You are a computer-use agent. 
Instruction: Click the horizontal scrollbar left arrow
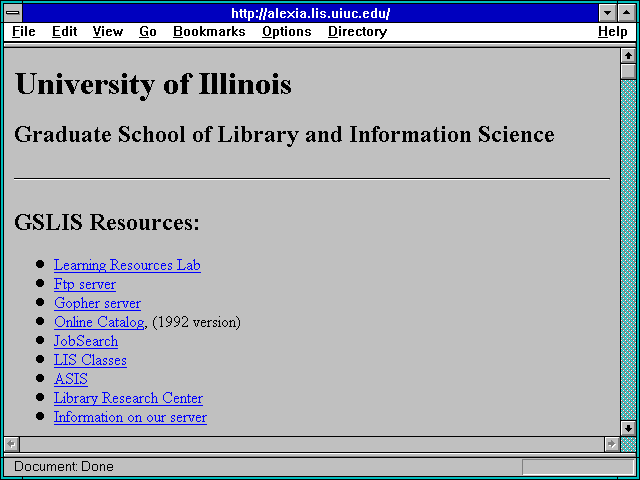click(11, 444)
